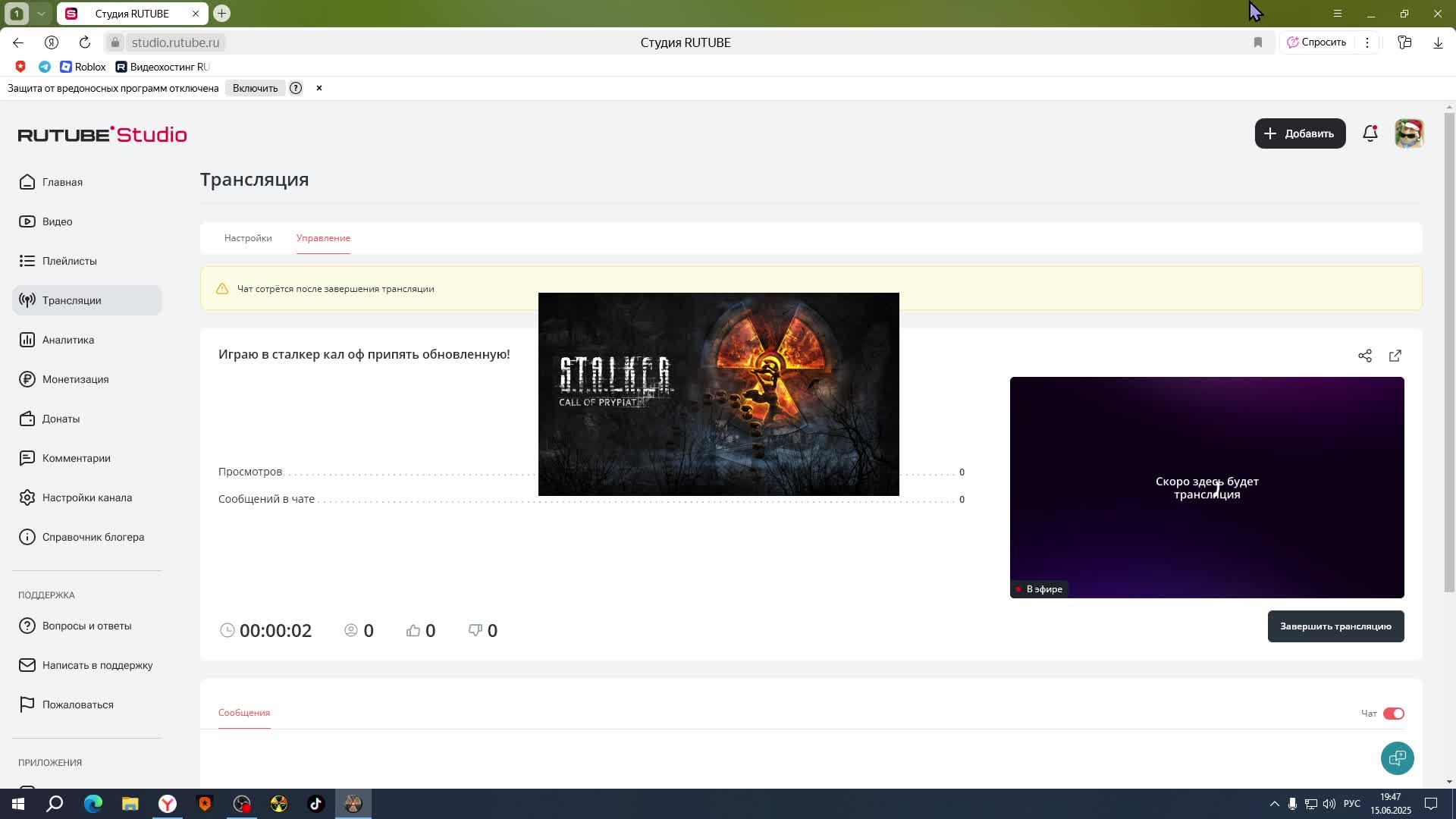Open a new browser tab
This screenshot has width=1456, height=819.
(221, 14)
